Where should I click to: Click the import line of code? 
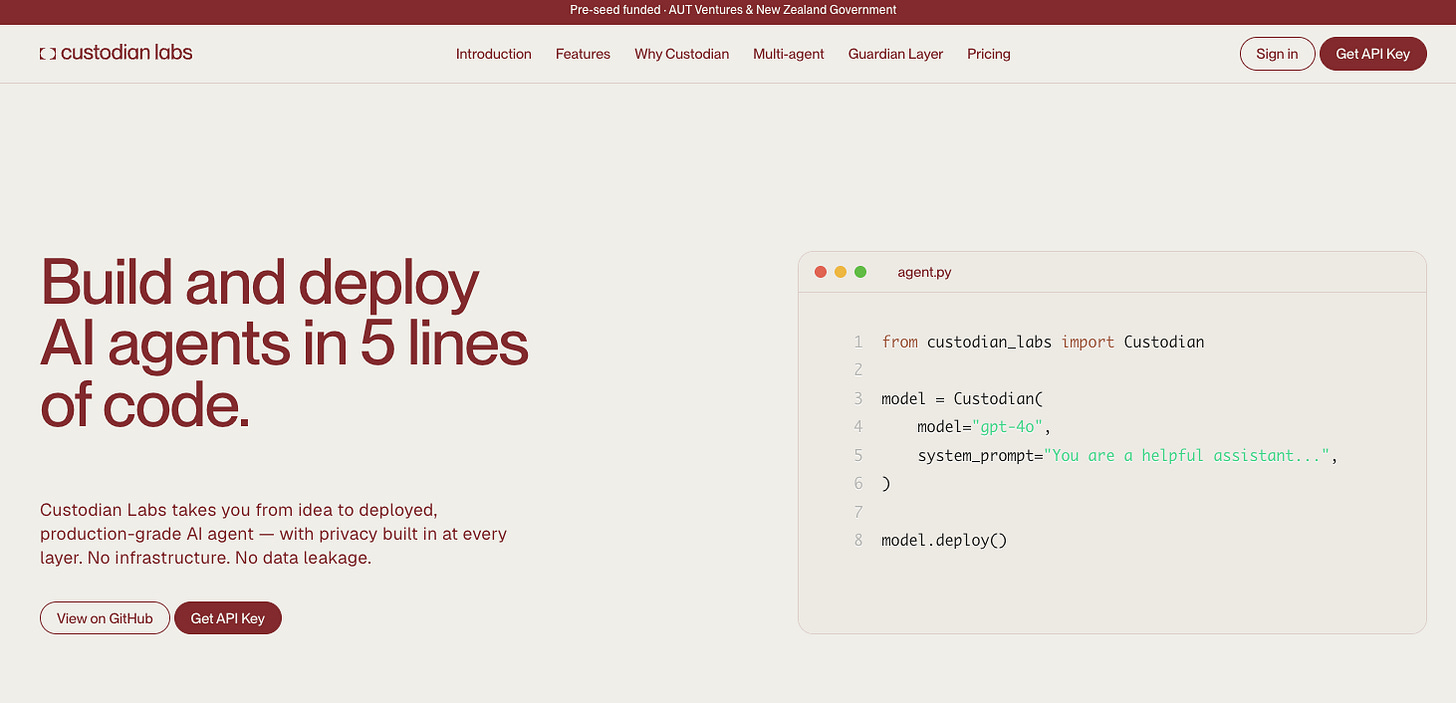click(1043, 342)
